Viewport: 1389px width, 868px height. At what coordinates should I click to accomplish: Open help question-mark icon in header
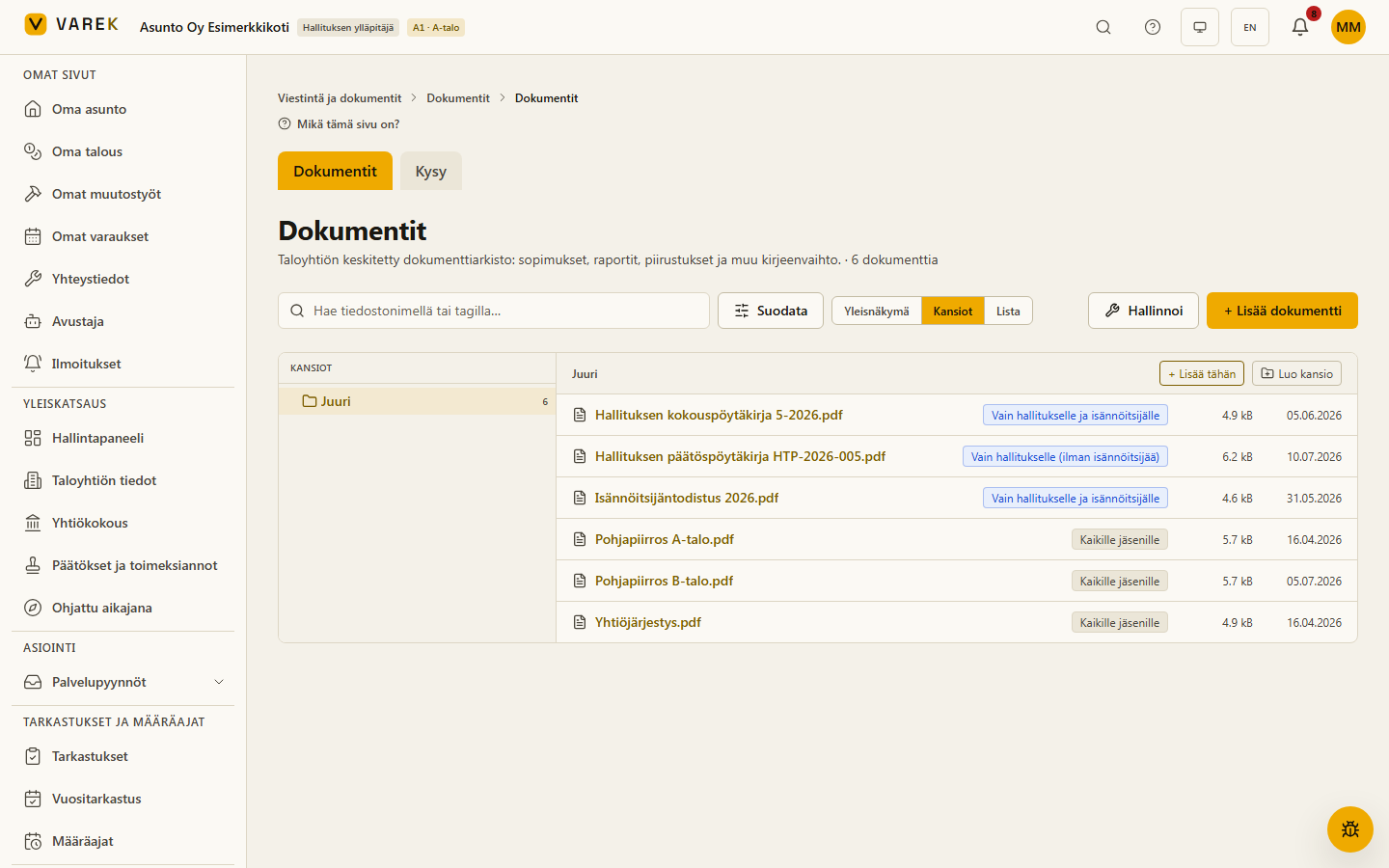click(x=1153, y=27)
